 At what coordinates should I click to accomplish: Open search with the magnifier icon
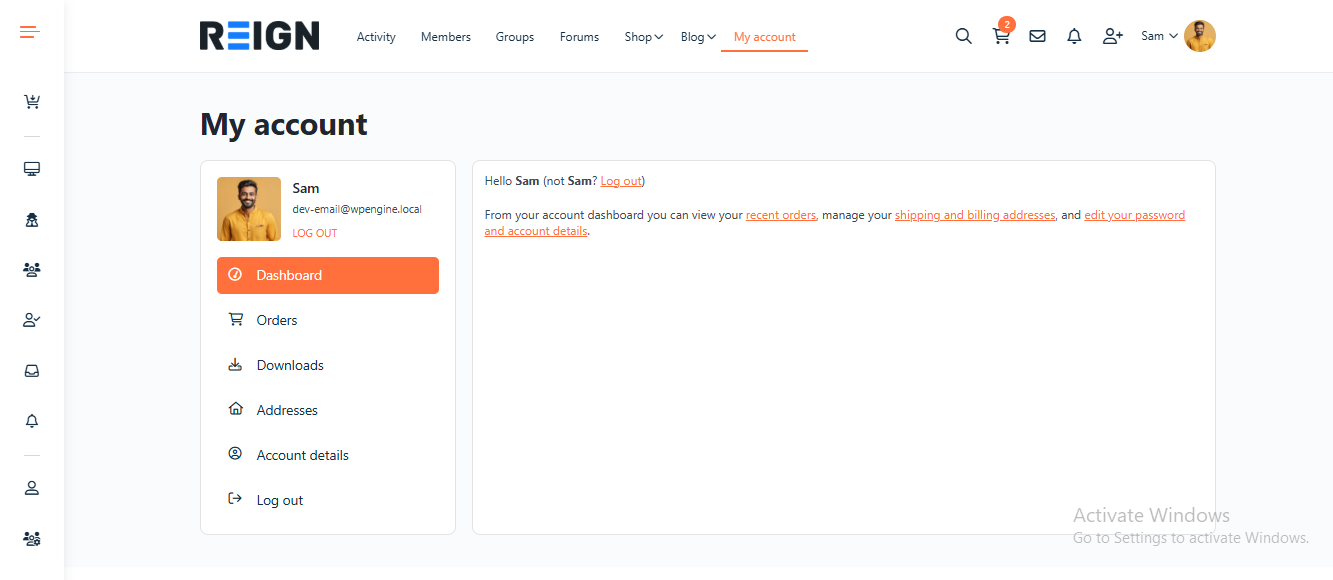coord(963,35)
